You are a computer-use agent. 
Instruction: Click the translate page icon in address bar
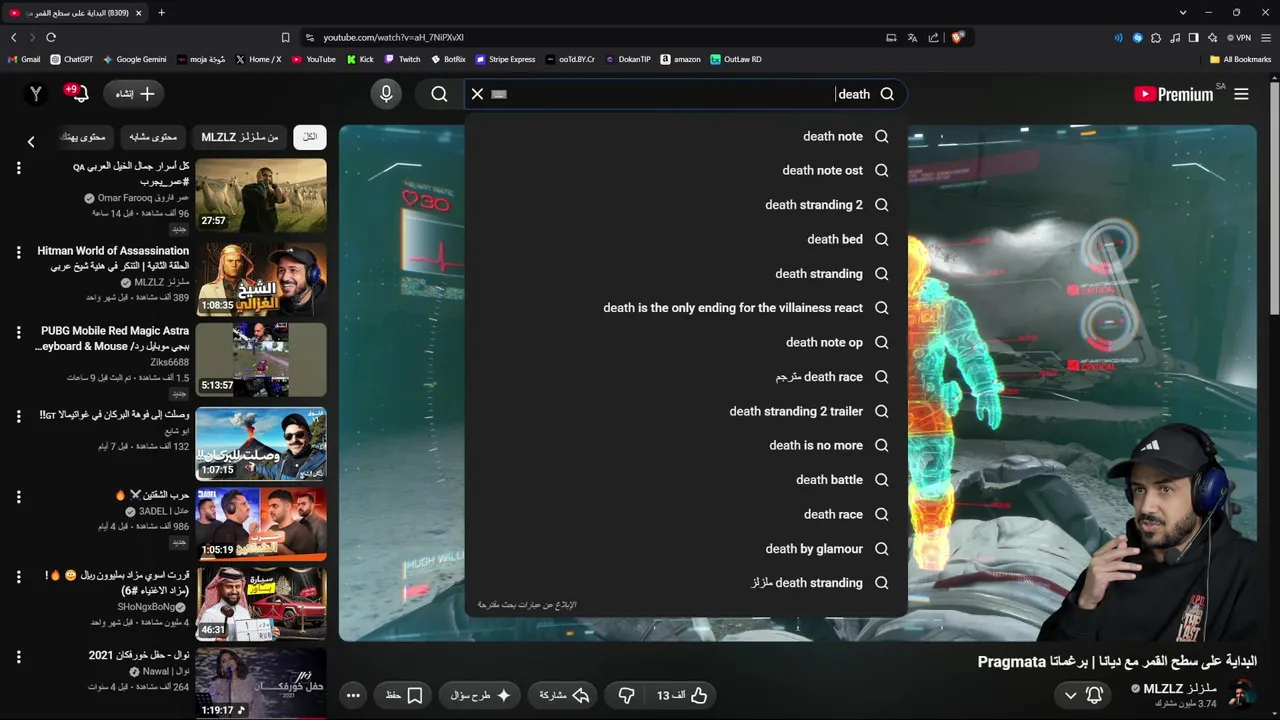(912, 37)
